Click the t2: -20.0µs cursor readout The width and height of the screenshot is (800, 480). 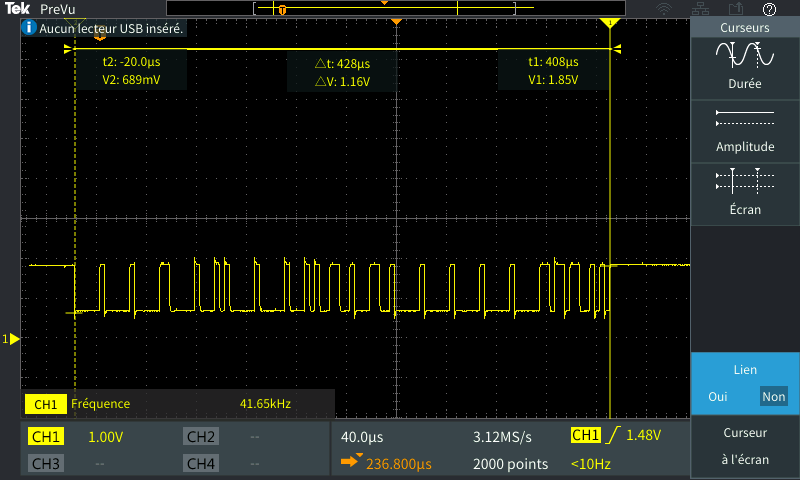131,62
